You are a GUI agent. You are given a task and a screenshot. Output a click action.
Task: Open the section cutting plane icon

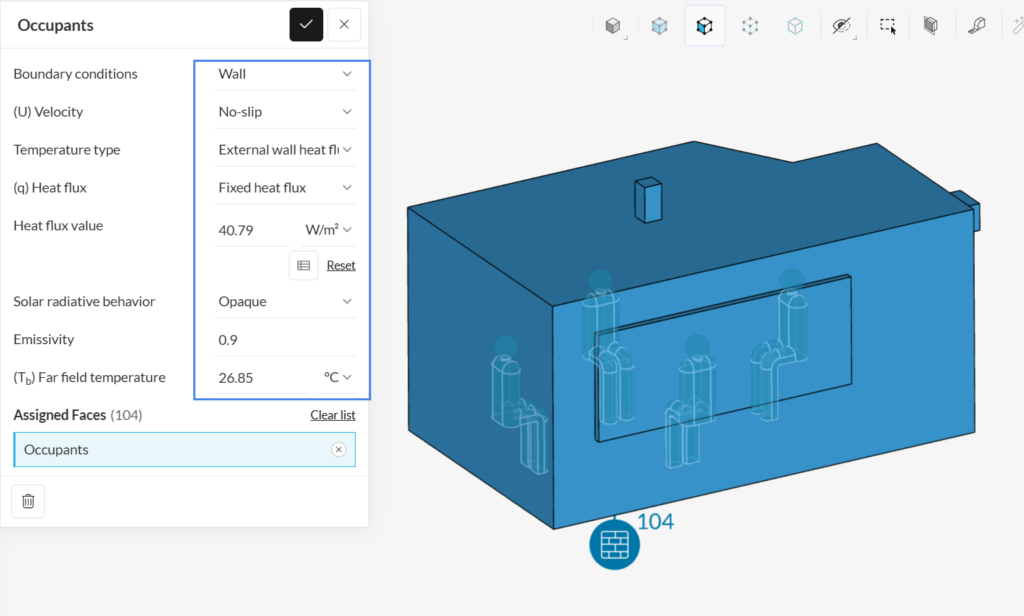point(931,26)
